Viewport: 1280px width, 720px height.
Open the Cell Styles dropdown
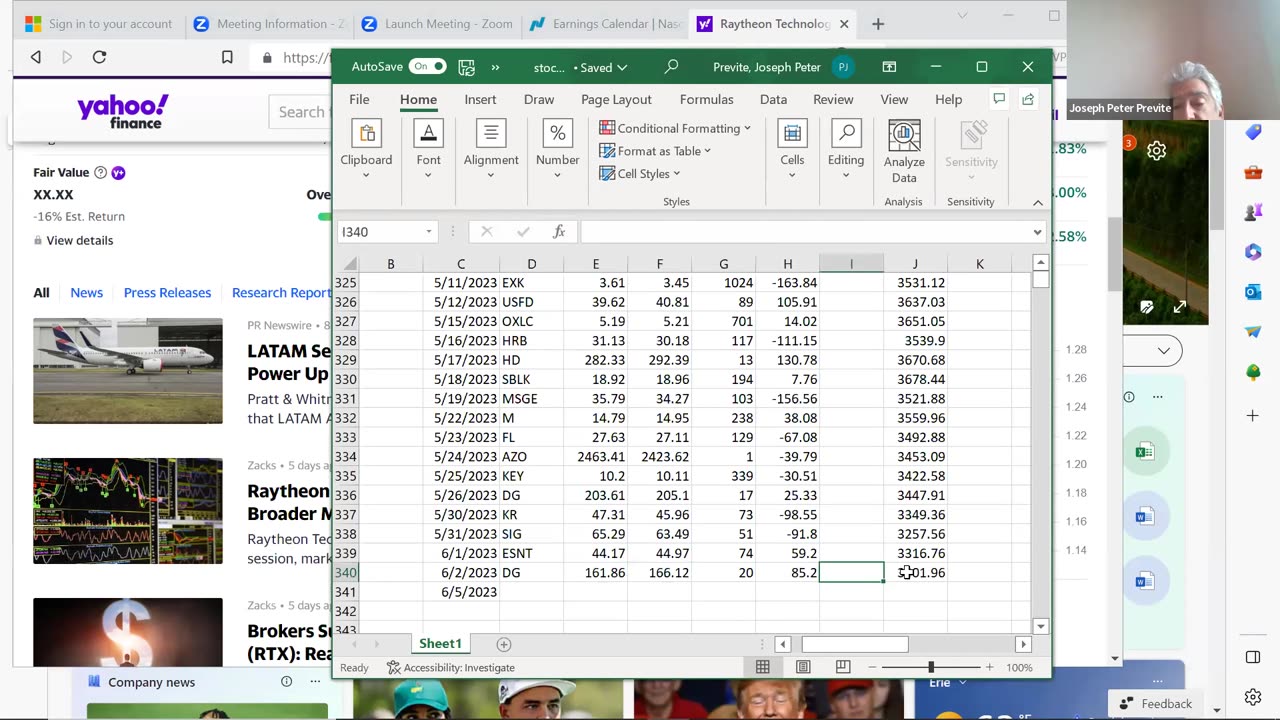point(640,173)
